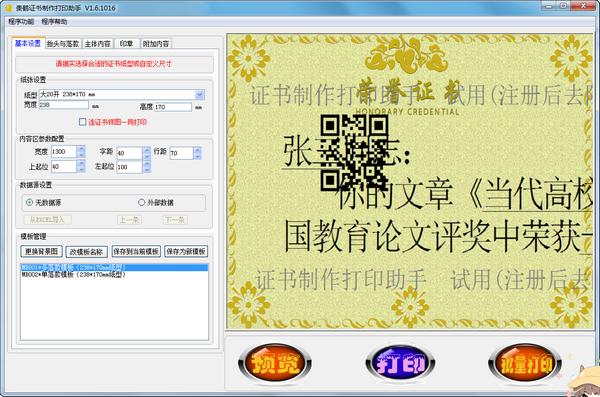Screen dimensions: 600x397
Task: Open the 程序帮助 menu
Action: pos(54,22)
